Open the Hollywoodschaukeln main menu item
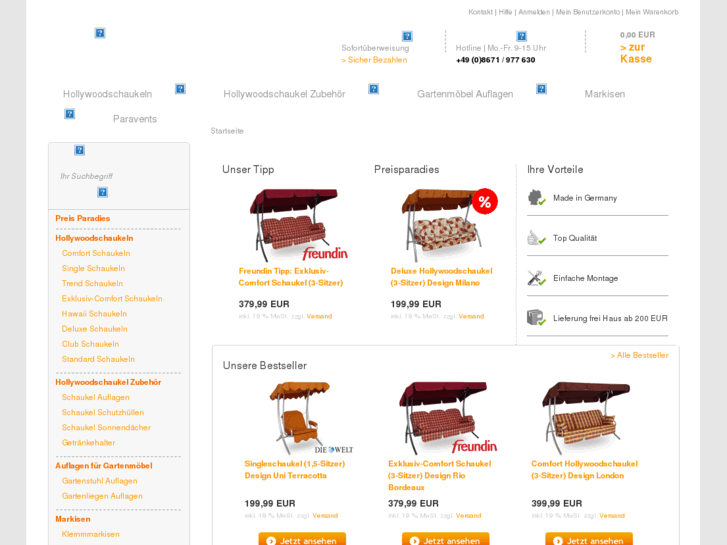Image resolution: width=727 pixels, height=545 pixels. click(108, 94)
